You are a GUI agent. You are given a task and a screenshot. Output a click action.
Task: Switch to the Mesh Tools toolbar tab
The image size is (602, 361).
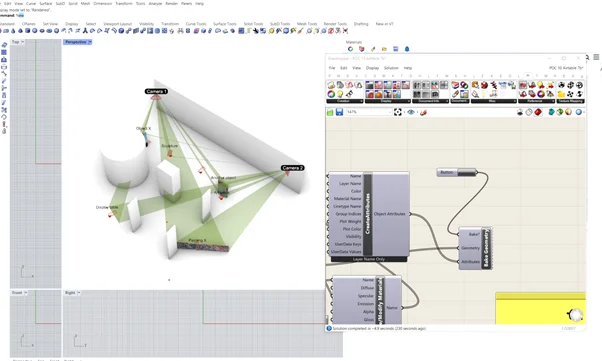point(307,24)
